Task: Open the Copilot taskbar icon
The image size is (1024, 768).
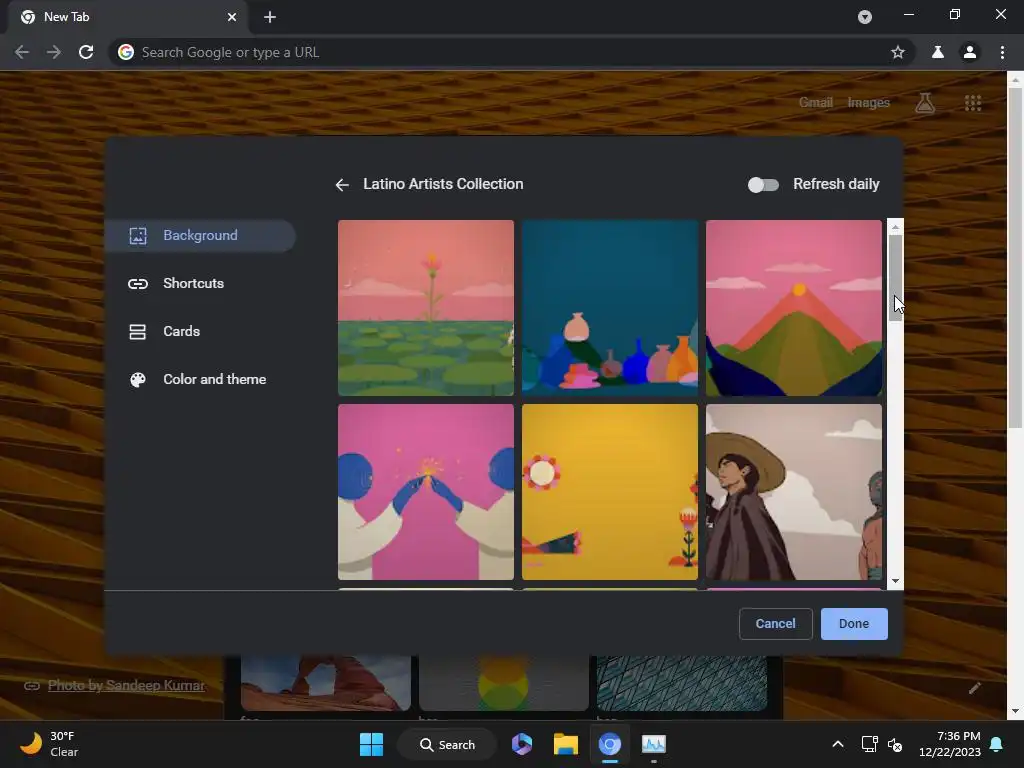Action: click(522, 744)
